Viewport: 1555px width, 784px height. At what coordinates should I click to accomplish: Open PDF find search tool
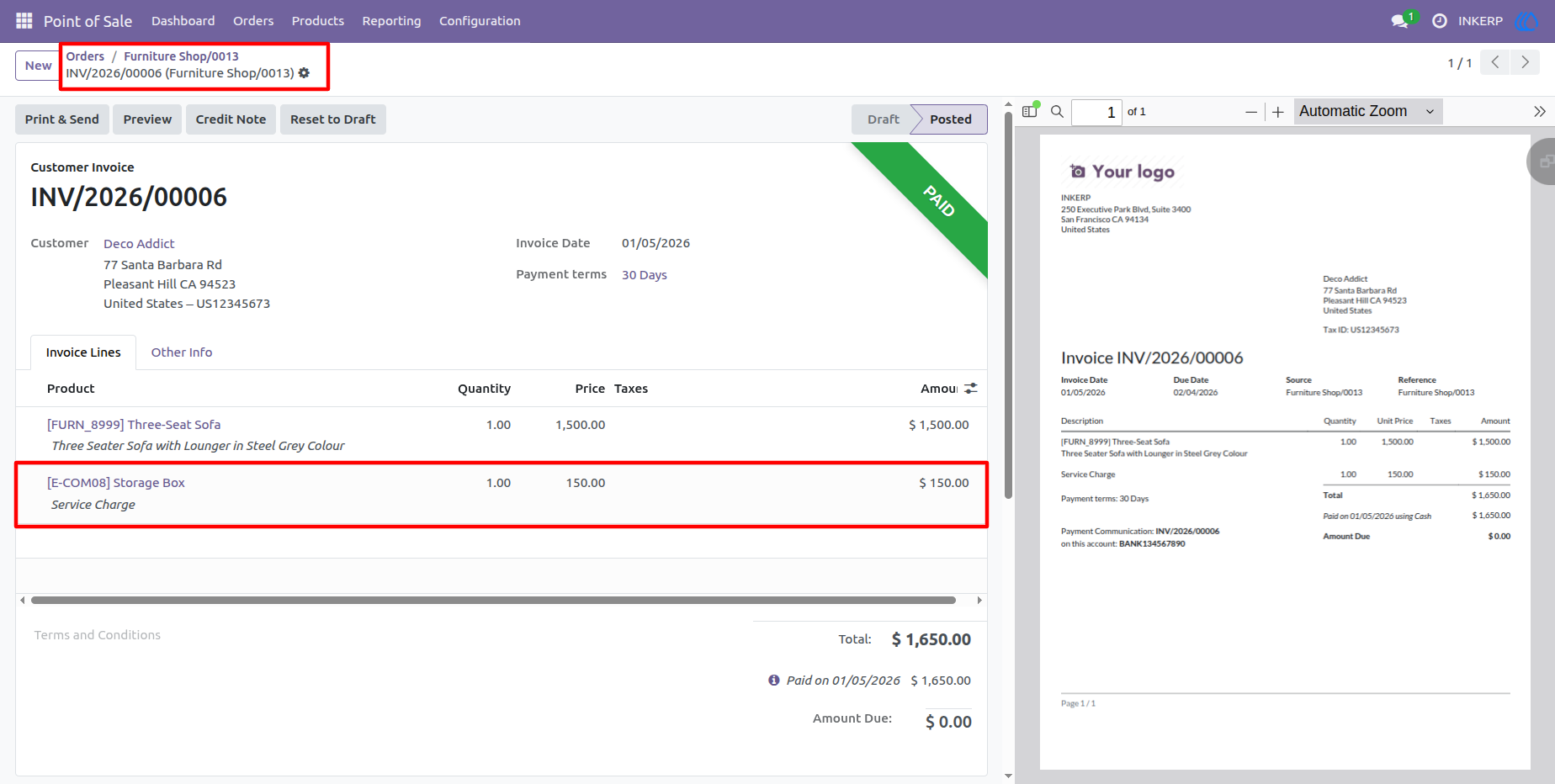click(1058, 111)
